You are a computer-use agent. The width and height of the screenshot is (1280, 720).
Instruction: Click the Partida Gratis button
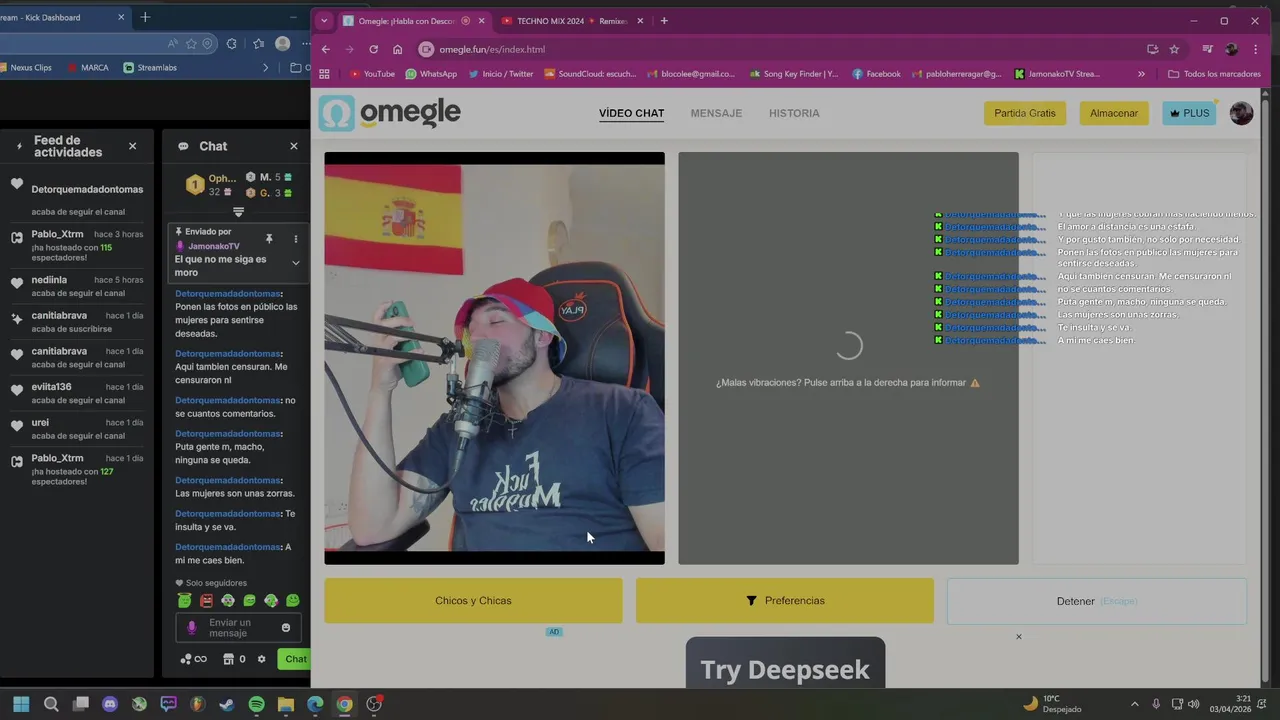1025,113
